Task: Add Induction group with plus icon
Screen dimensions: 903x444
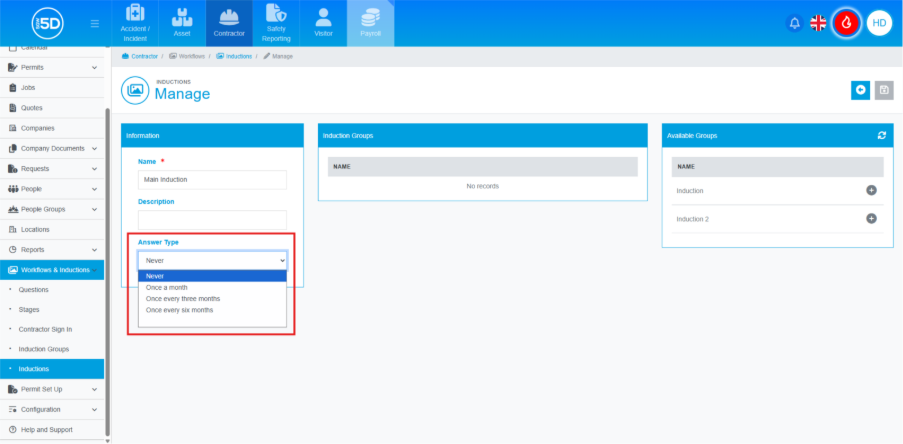Action: pos(871,190)
